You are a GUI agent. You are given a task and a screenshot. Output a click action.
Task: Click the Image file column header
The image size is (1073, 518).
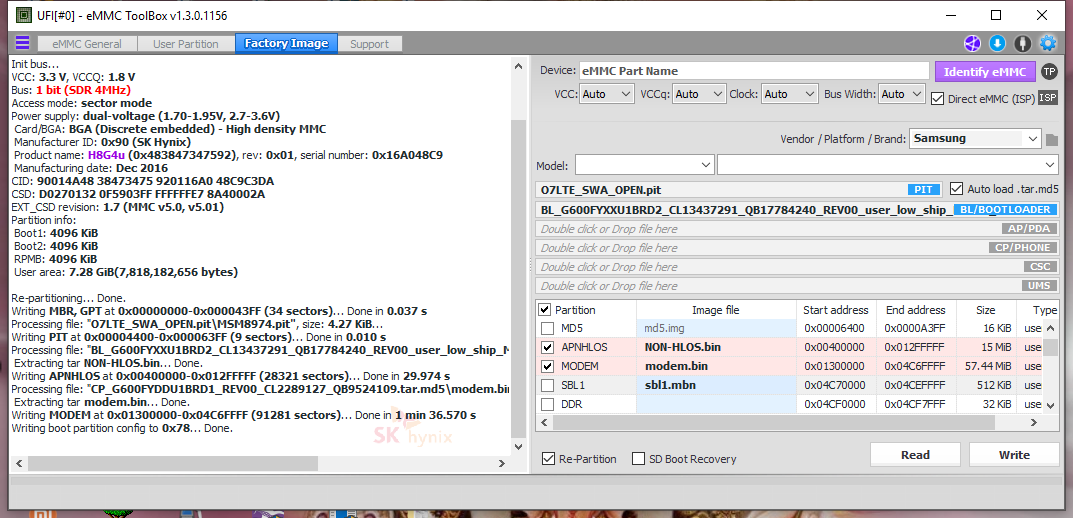pos(716,310)
